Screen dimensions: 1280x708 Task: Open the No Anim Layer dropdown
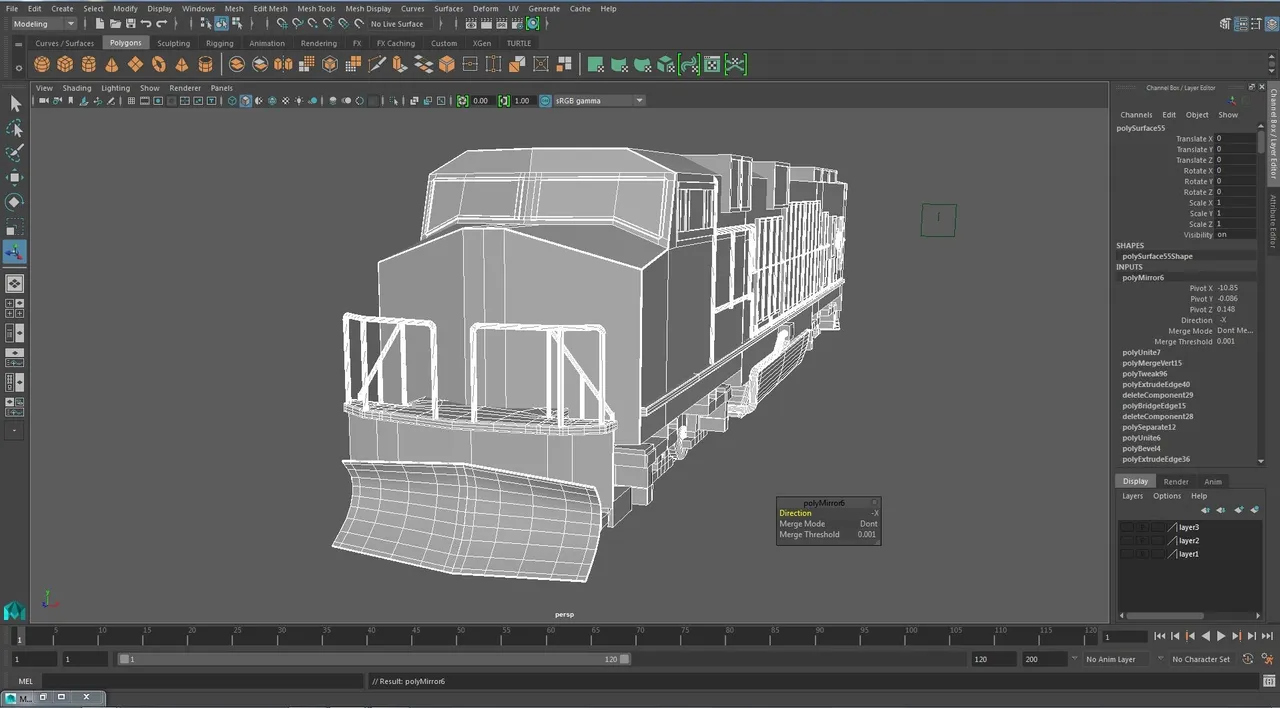1117,659
